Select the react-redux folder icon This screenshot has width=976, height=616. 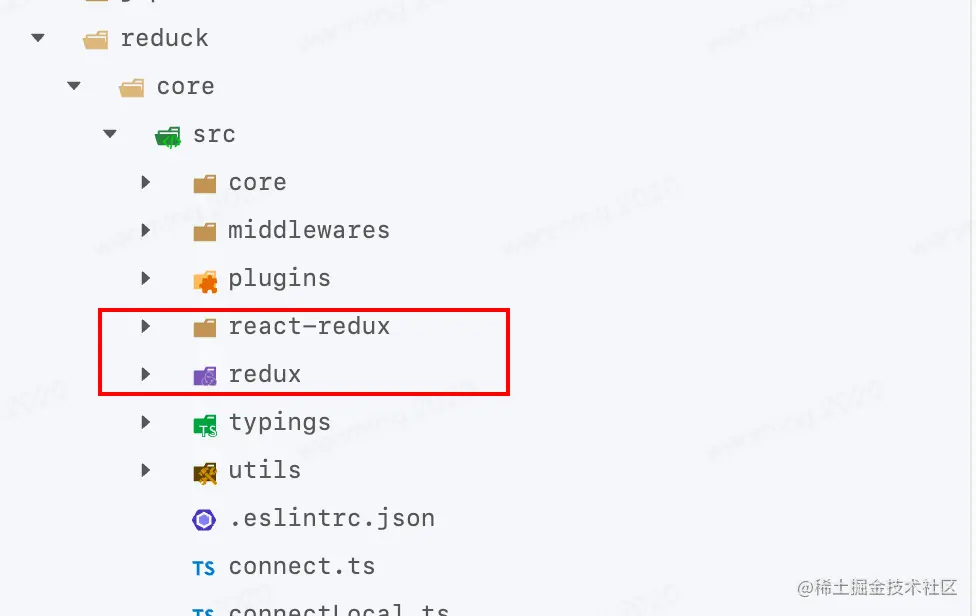(x=204, y=326)
